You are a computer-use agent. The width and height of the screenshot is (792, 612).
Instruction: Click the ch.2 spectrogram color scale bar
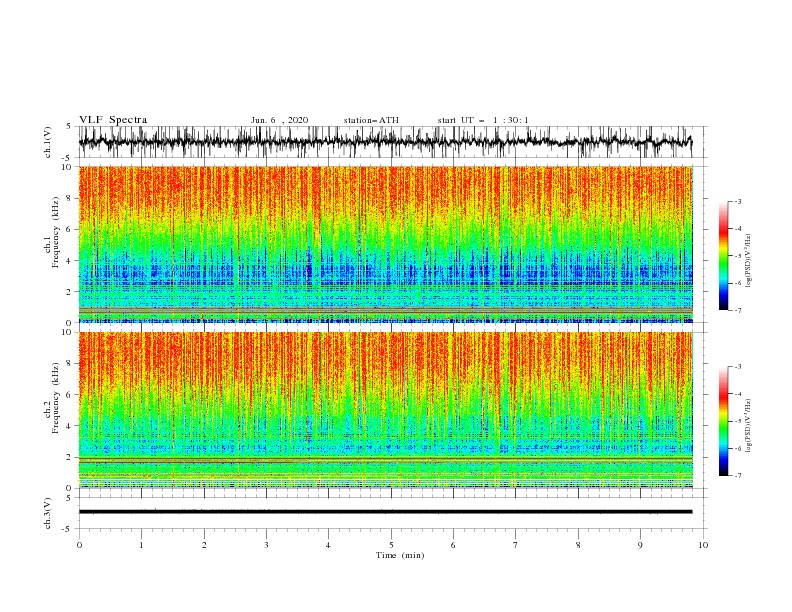(724, 421)
